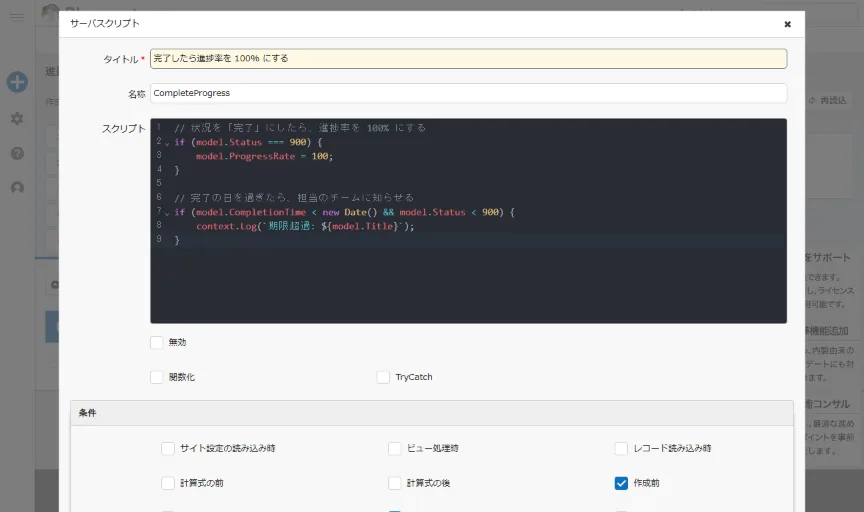Click the スクリプト label

[123, 128]
